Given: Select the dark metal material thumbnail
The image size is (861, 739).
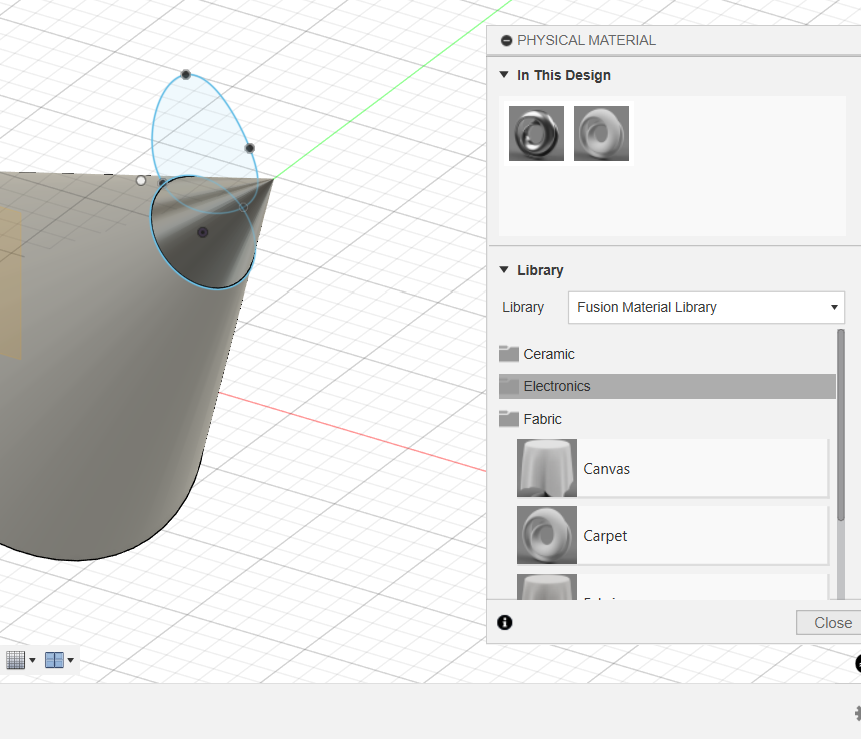Looking at the screenshot, I should pos(536,133).
